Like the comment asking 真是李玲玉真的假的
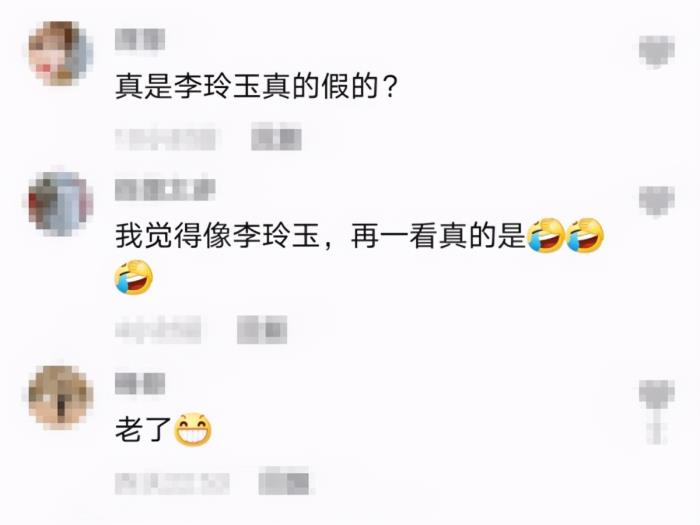Image resolution: width=700 pixels, height=525 pixels. coord(656,51)
